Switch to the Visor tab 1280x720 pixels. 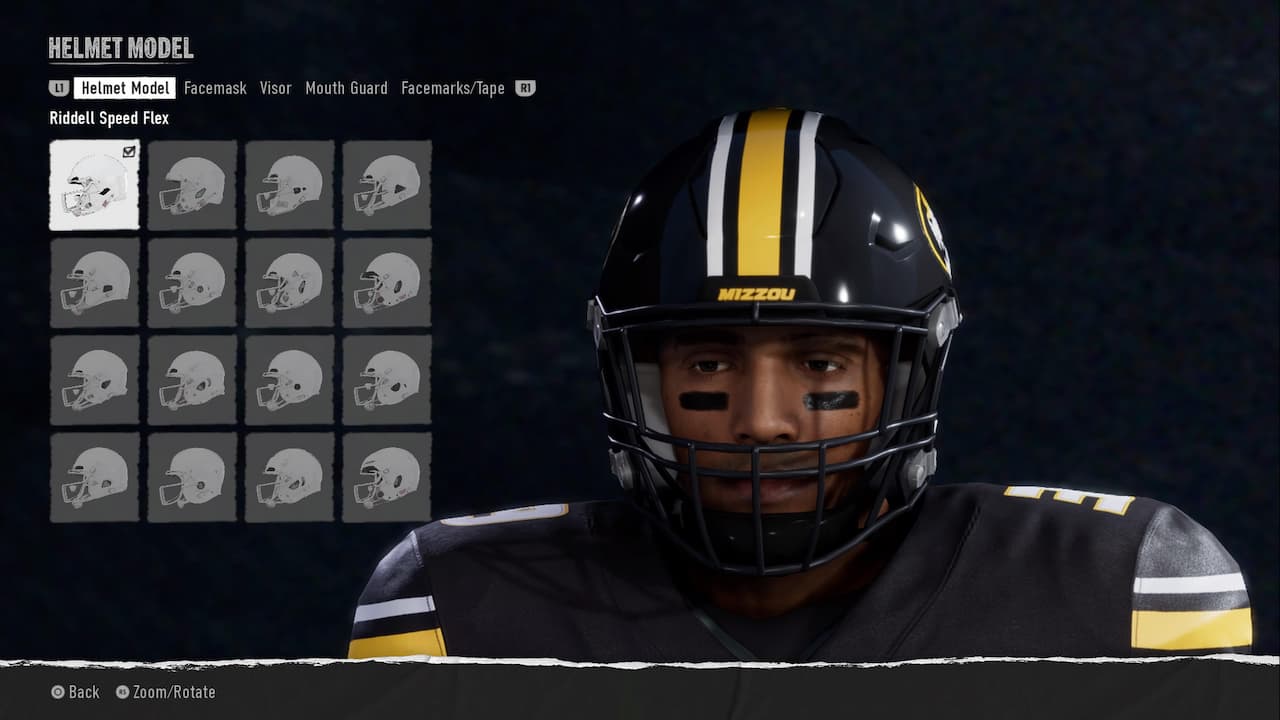275,88
